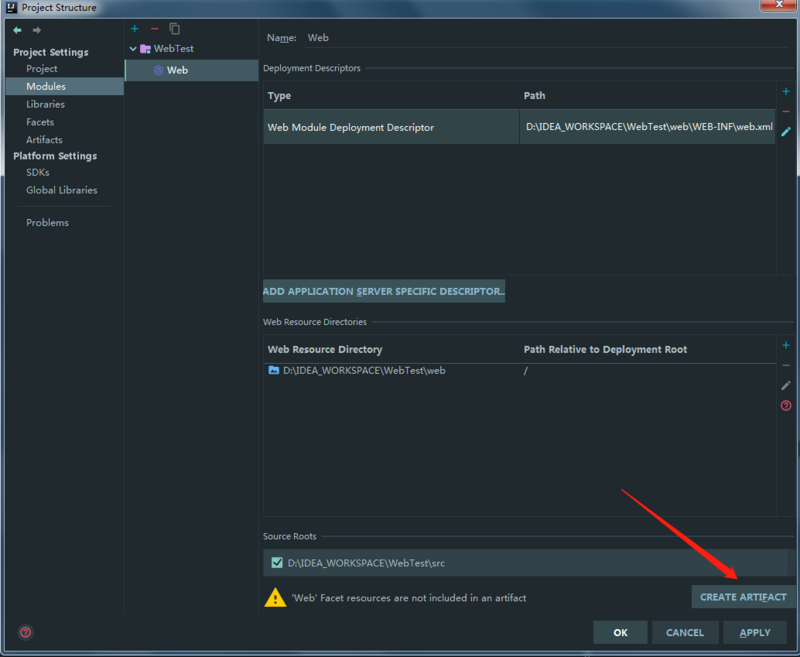Select the WebTest module in tree
Screen dimensions: 800x657
click(x=173, y=49)
